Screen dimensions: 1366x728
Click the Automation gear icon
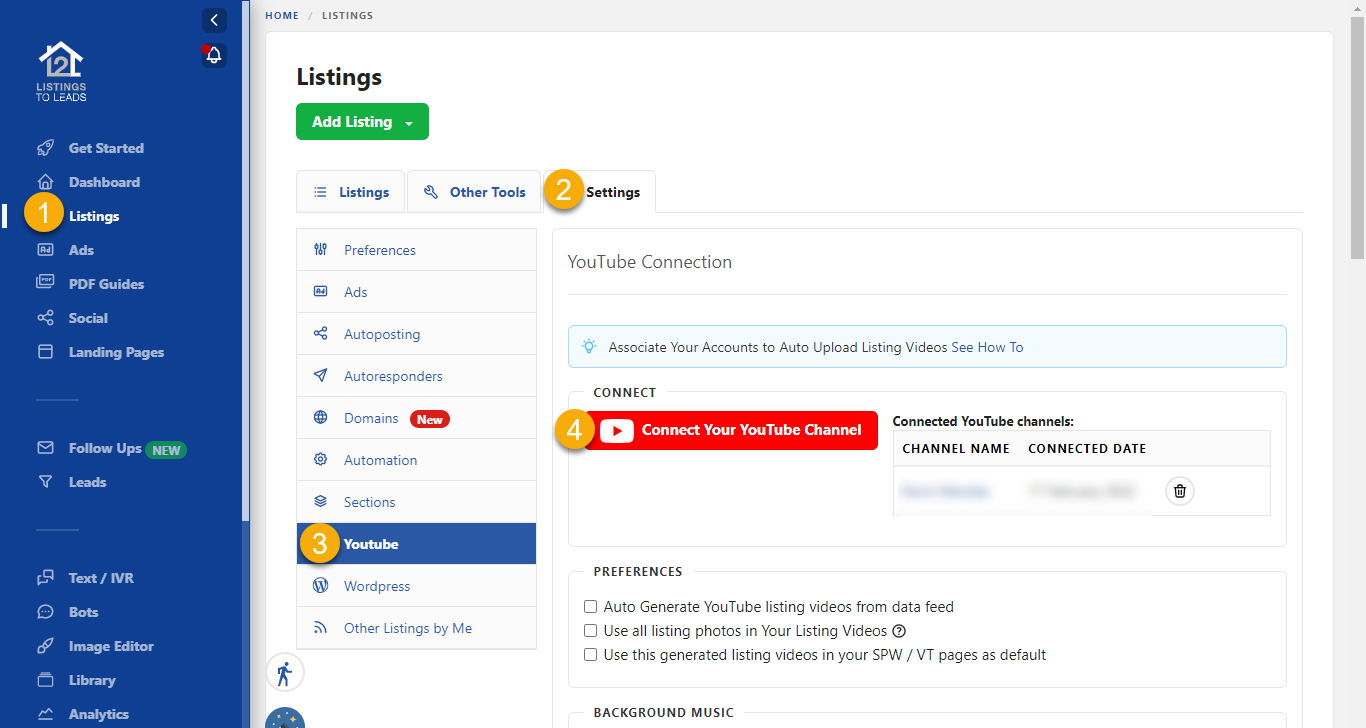click(320, 460)
